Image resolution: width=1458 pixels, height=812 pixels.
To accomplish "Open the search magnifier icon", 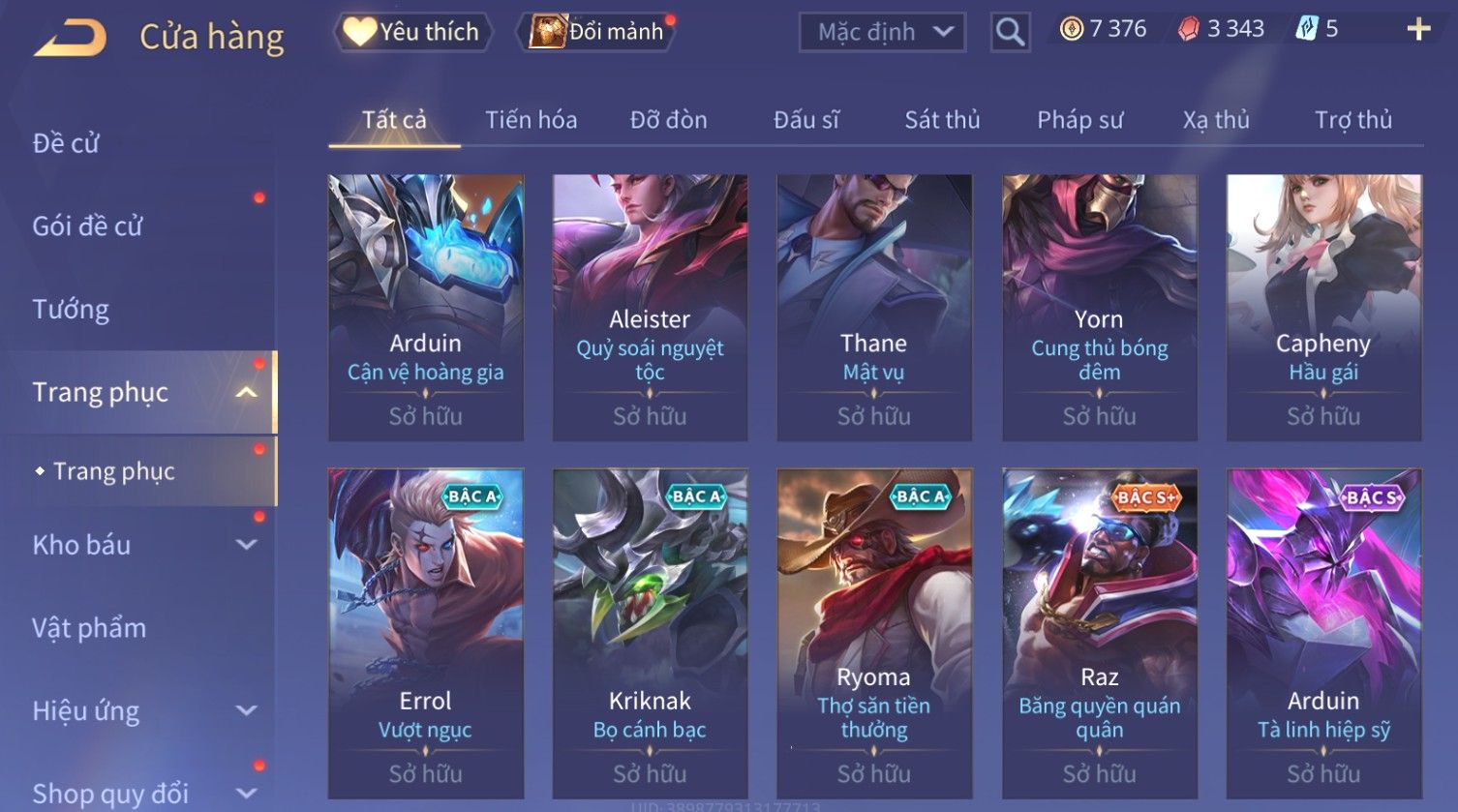I will tap(1010, 32).
